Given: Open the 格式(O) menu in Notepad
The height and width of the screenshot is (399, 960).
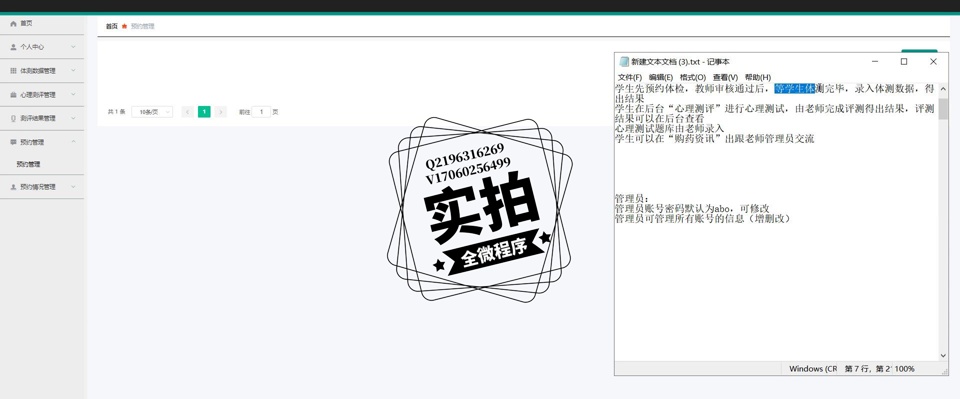Looking at the screenshot, I should (693, 78).
